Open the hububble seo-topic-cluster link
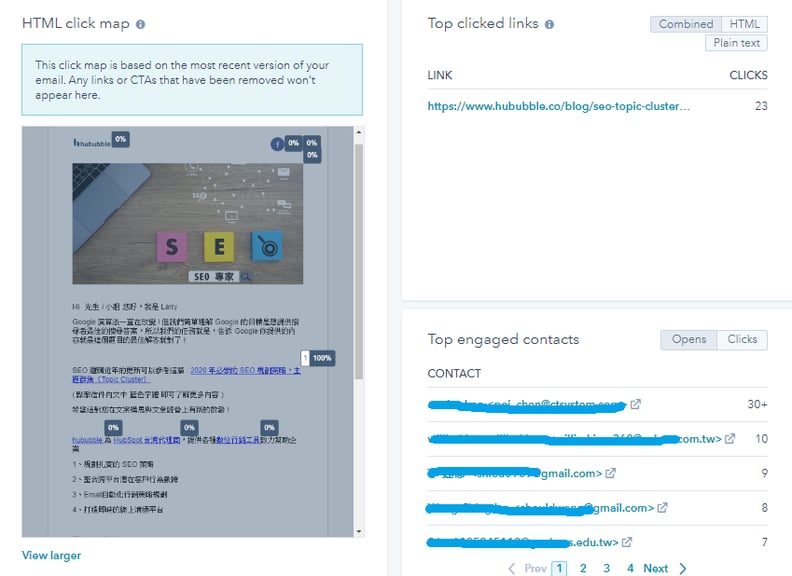The width and height of the screenshot is (792, 576). tap(558, 106)
